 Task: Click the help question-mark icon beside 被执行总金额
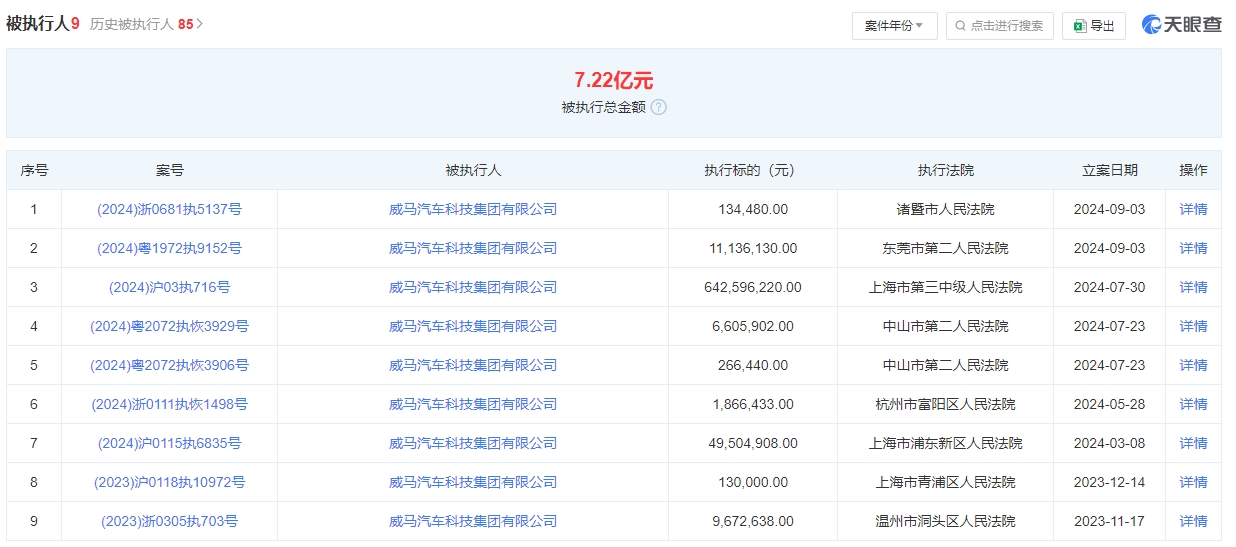(x=658, y=107)
